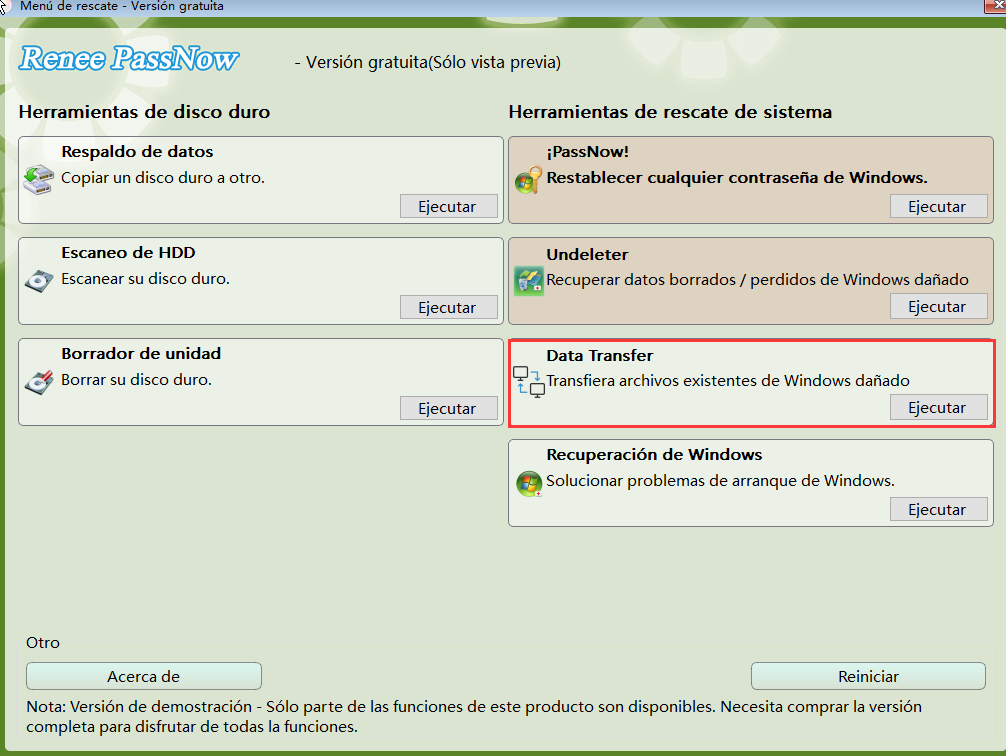Click the Reiniciar button
The height and width of the screenshot is (756, 1006).
[868, 676]
